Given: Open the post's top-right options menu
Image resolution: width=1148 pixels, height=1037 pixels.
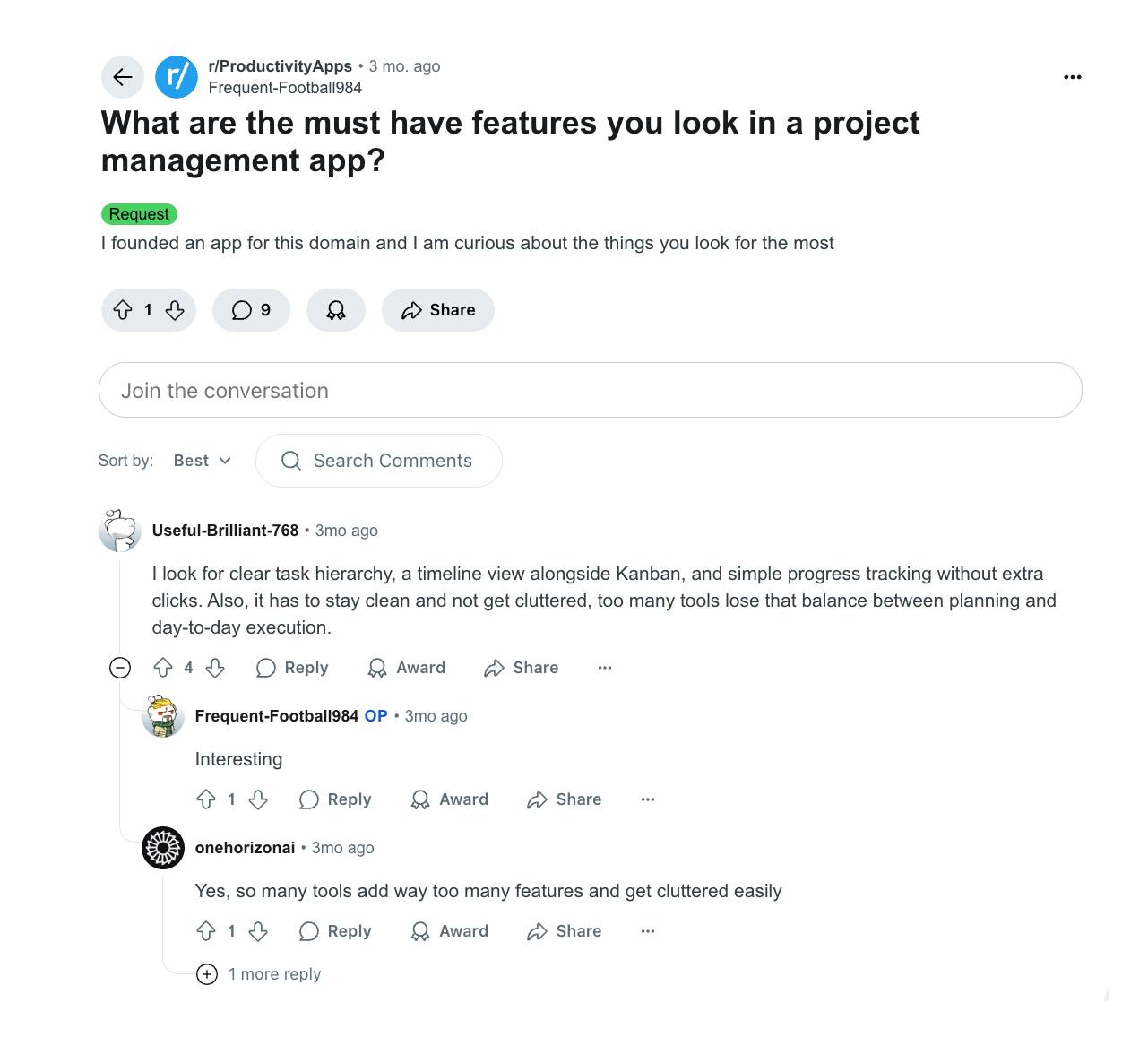Looking at the screenshot, I should 1072,77.
